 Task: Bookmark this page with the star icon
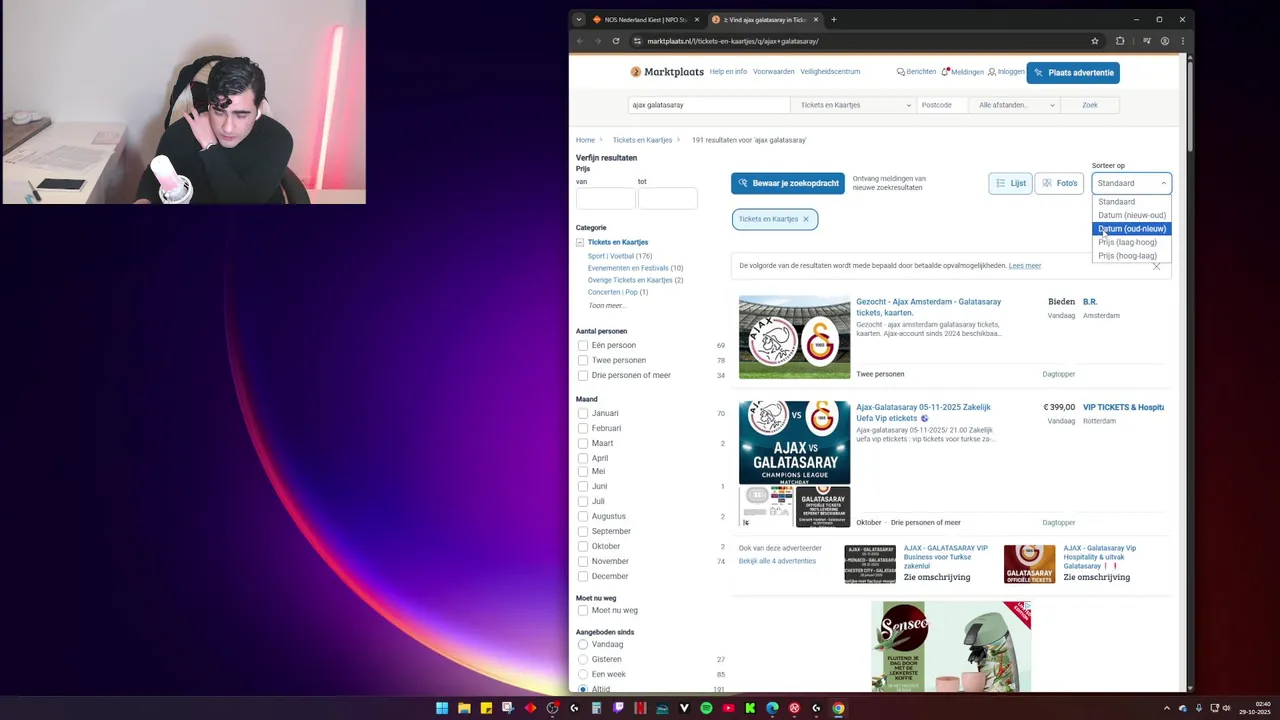click(1095, 41)
